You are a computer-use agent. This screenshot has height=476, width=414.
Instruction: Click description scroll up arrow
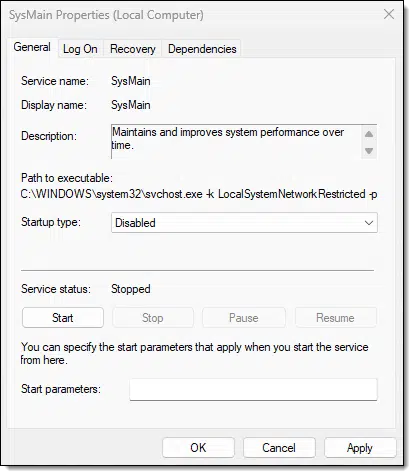(369, 134)
